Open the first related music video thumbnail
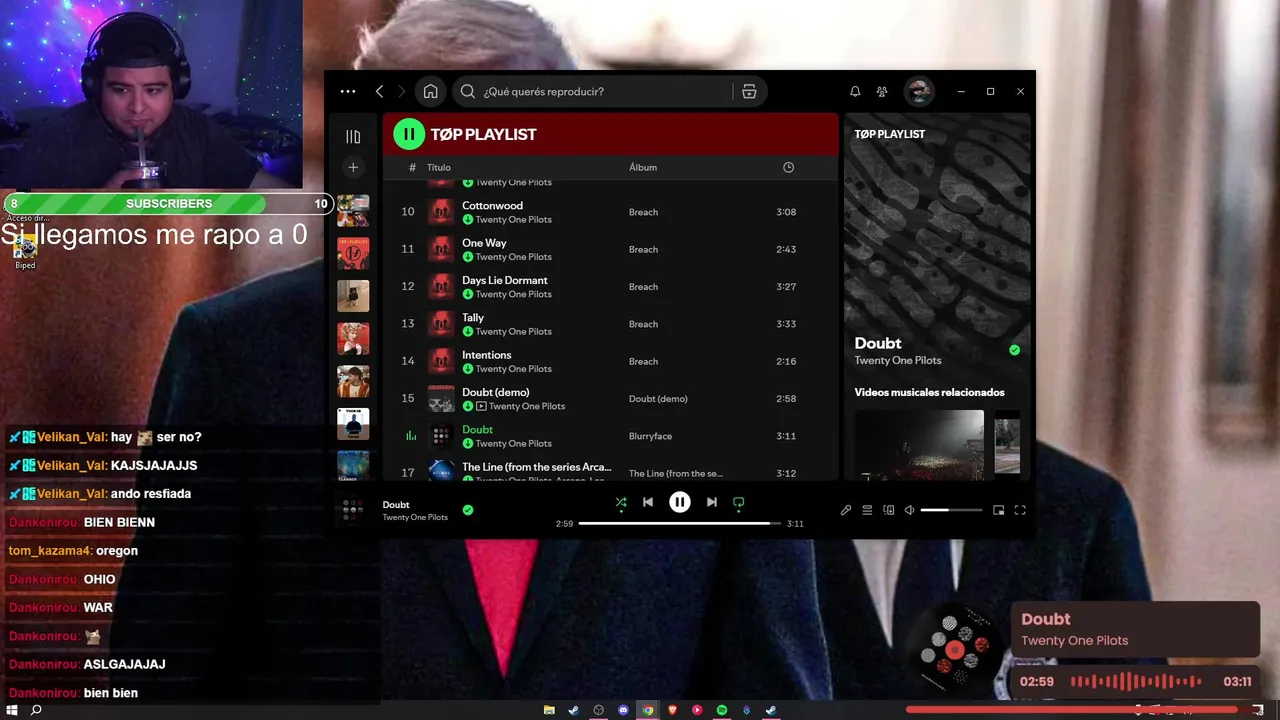The width and height of the screenshot is (1280, 720). (x=919, y=444)
